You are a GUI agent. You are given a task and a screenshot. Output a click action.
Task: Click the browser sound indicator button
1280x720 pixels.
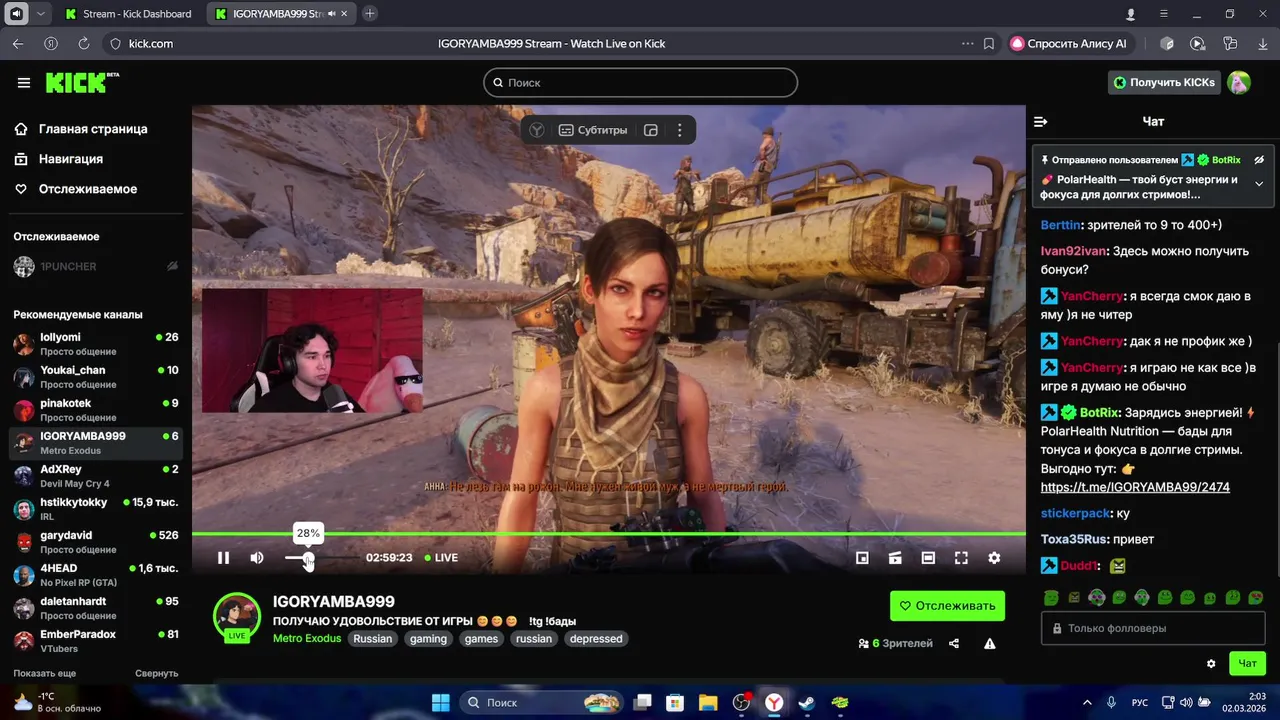click(x=16, y=14)
